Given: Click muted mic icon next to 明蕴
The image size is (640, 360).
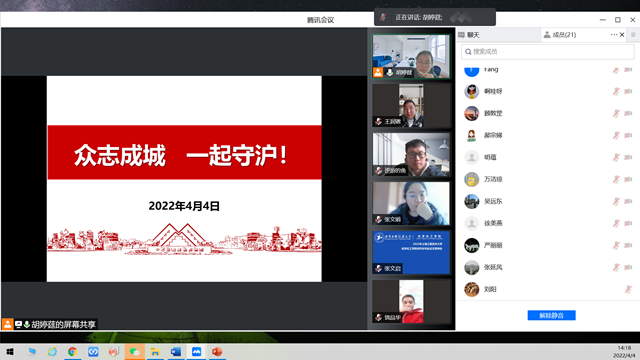Looking at the screenshot, I should (616, 157).
